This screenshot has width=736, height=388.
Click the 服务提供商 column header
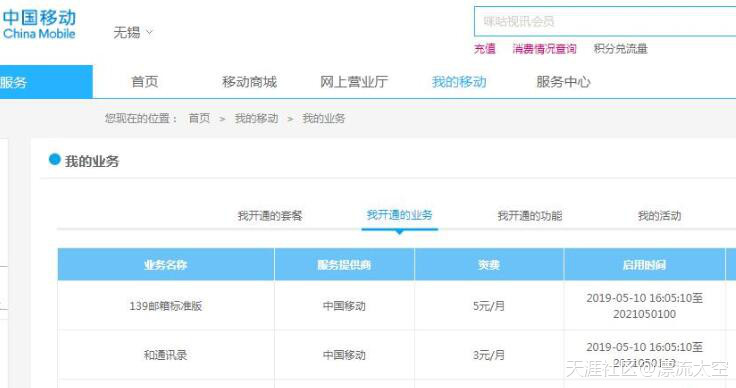click(344, 265)
